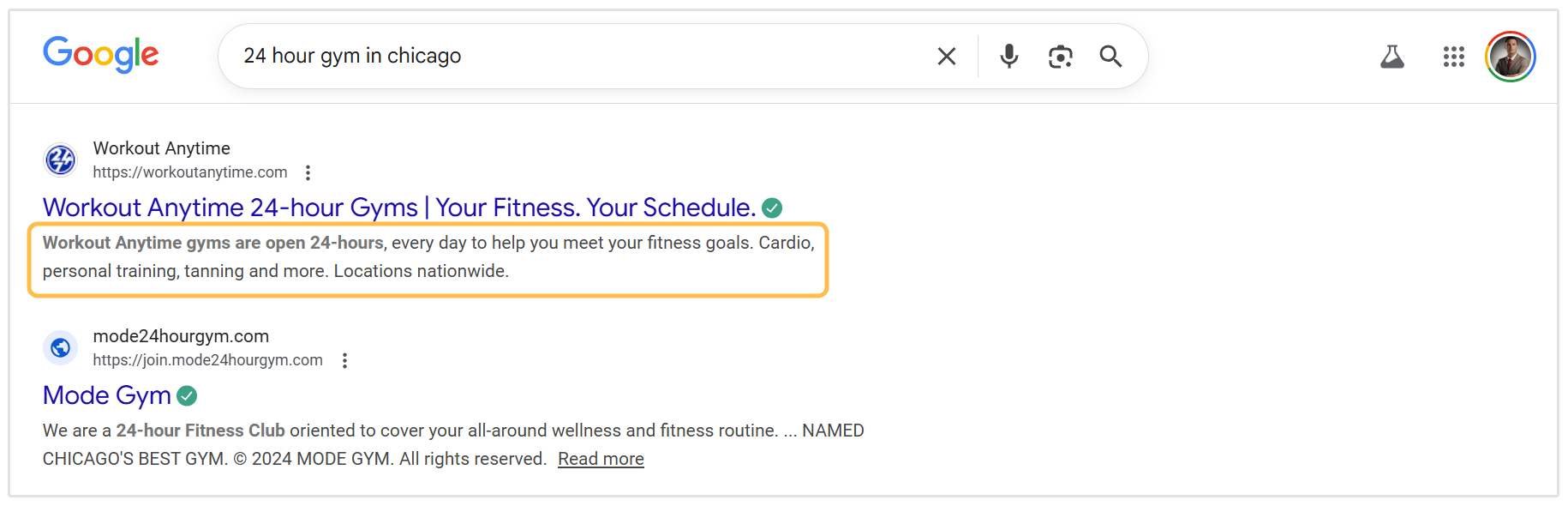The height and width of the screenshot is (506, 1568).
Task: Start voice search with microphone
Action: tap(1009, 57)
